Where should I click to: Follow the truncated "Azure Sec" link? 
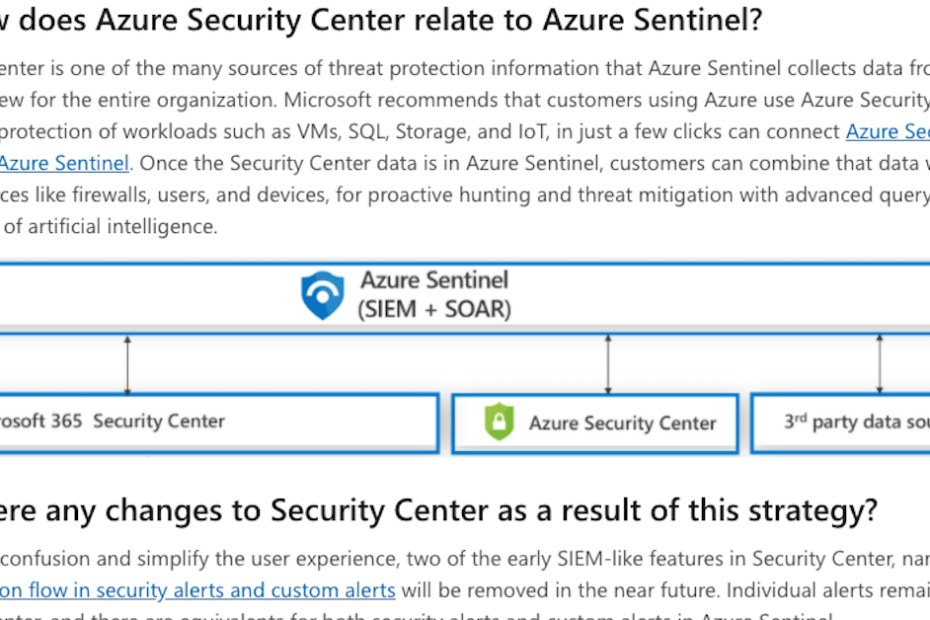point(888,131)
